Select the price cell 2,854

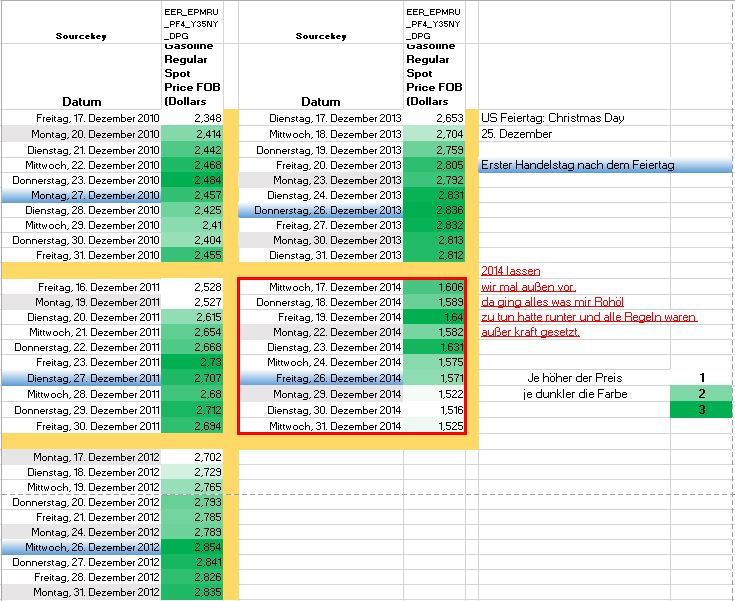(193, 547)
